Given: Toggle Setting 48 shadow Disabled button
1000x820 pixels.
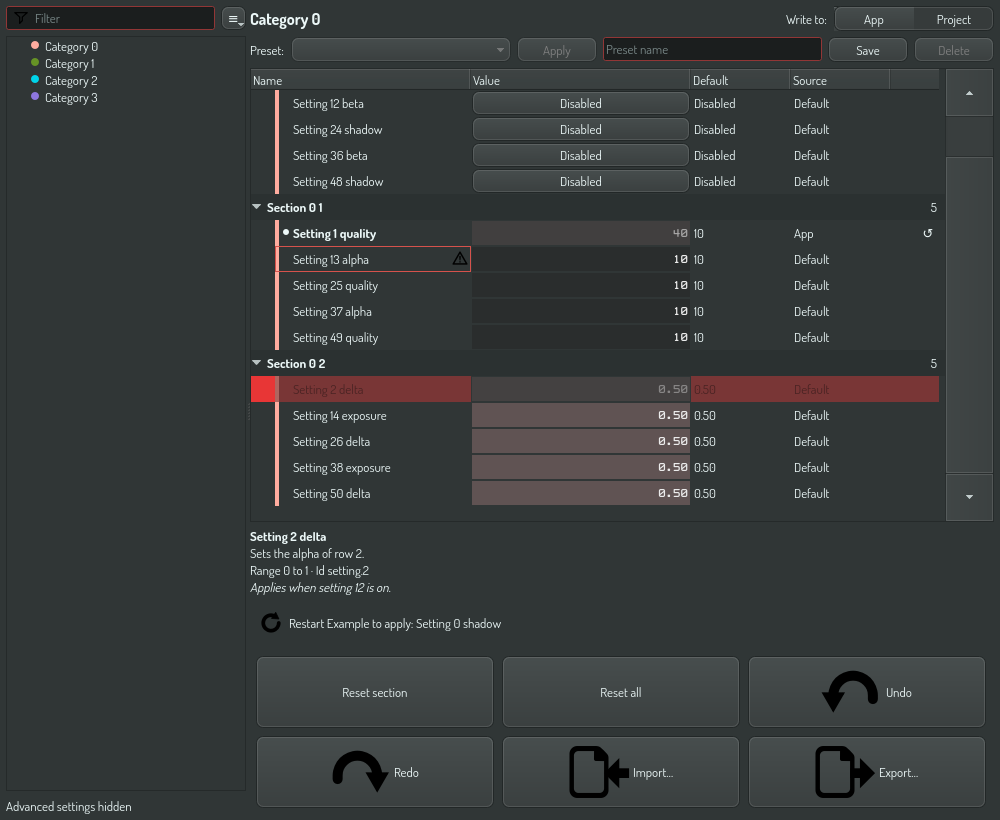Looking at the screenshot, I should click(580, 182).
